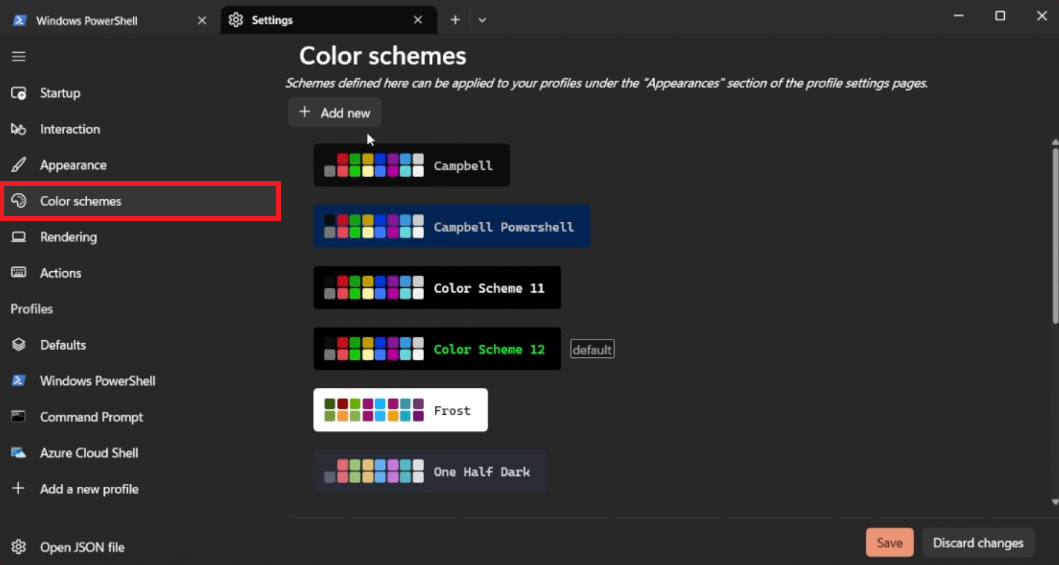Click the Add new scheme button

[335, 113]
